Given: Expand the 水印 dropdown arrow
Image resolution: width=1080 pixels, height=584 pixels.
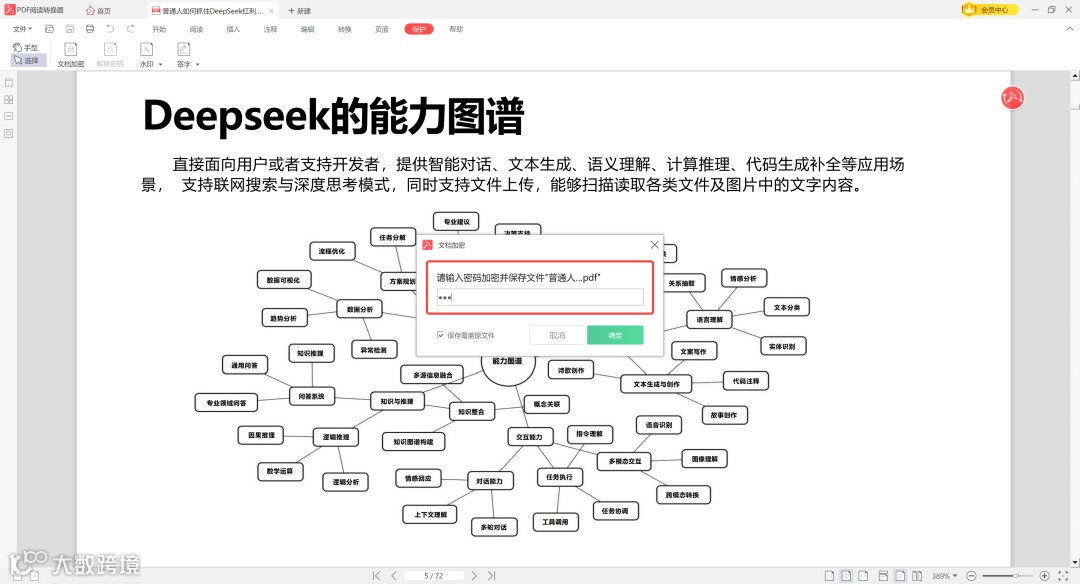Looking at the screenshot, I should point(160,65).
